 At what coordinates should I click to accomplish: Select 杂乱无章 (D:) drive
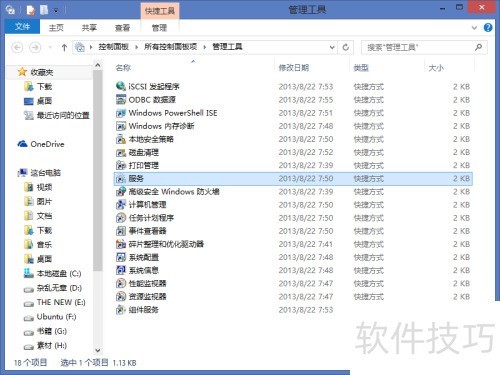59,288
